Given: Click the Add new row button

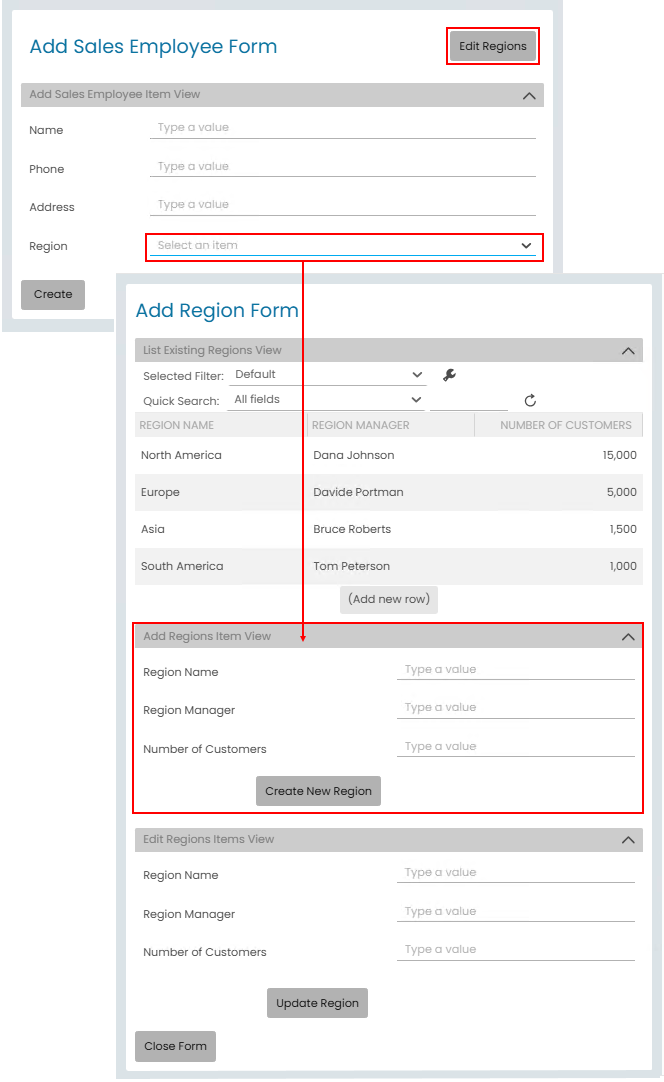Looking at the screenshot, I should 390,599.
